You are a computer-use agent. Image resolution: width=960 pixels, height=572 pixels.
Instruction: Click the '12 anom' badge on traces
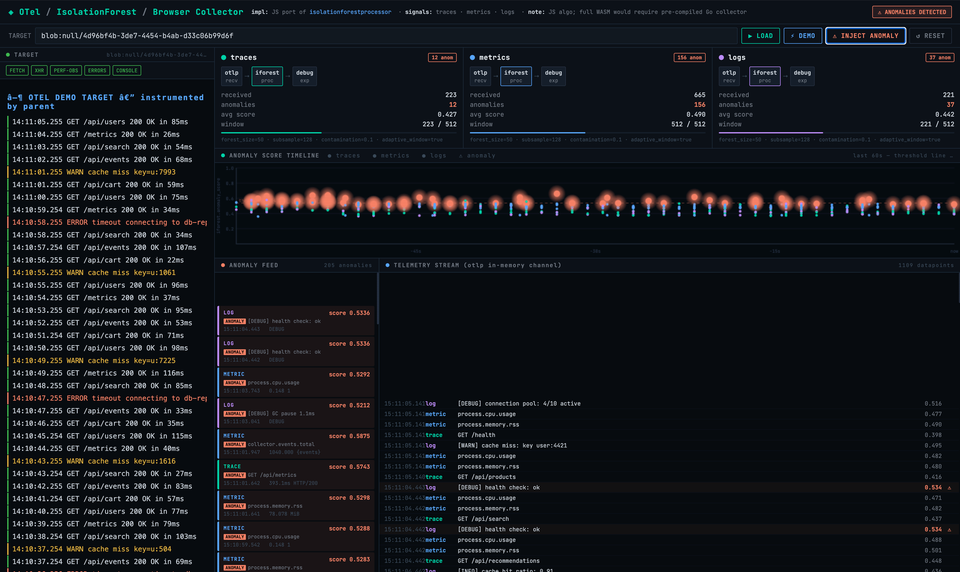click(442, 58)
